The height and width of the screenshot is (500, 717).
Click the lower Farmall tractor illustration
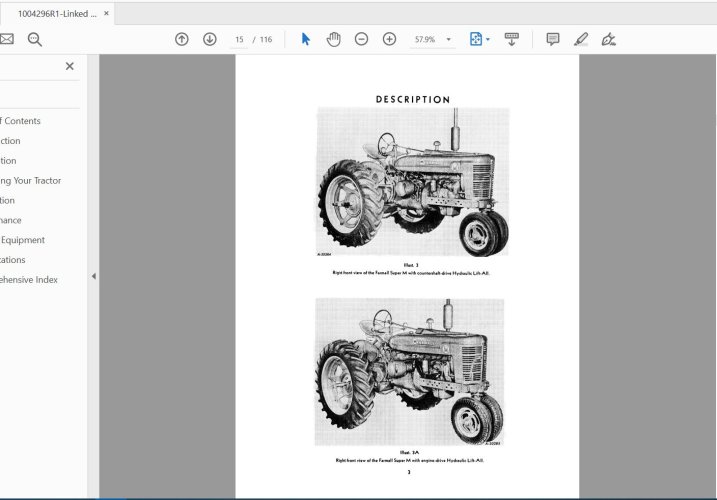tap(409, 372)
